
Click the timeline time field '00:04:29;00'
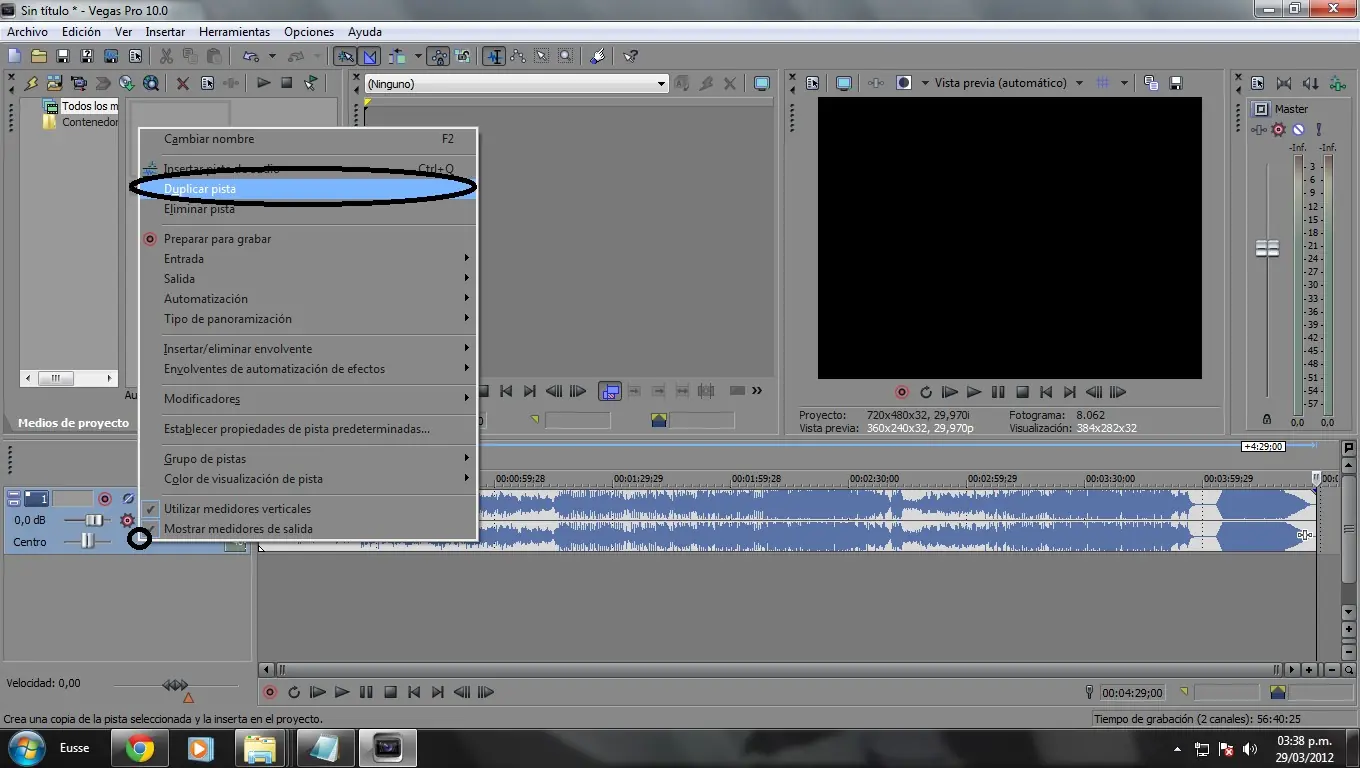pos(1132,693)
